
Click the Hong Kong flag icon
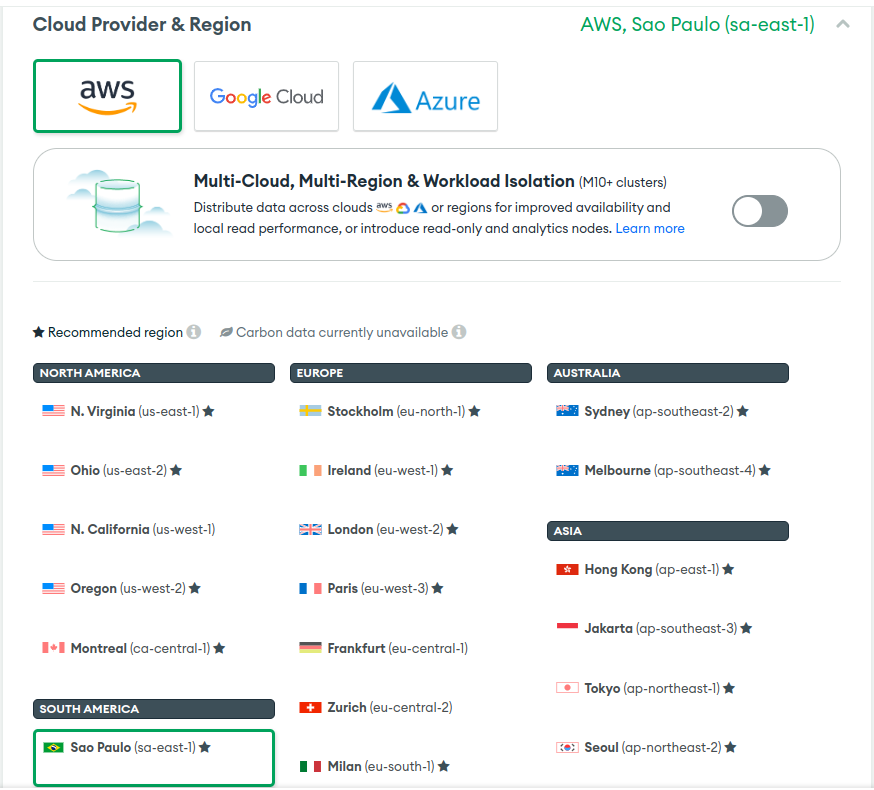[567, 569]
